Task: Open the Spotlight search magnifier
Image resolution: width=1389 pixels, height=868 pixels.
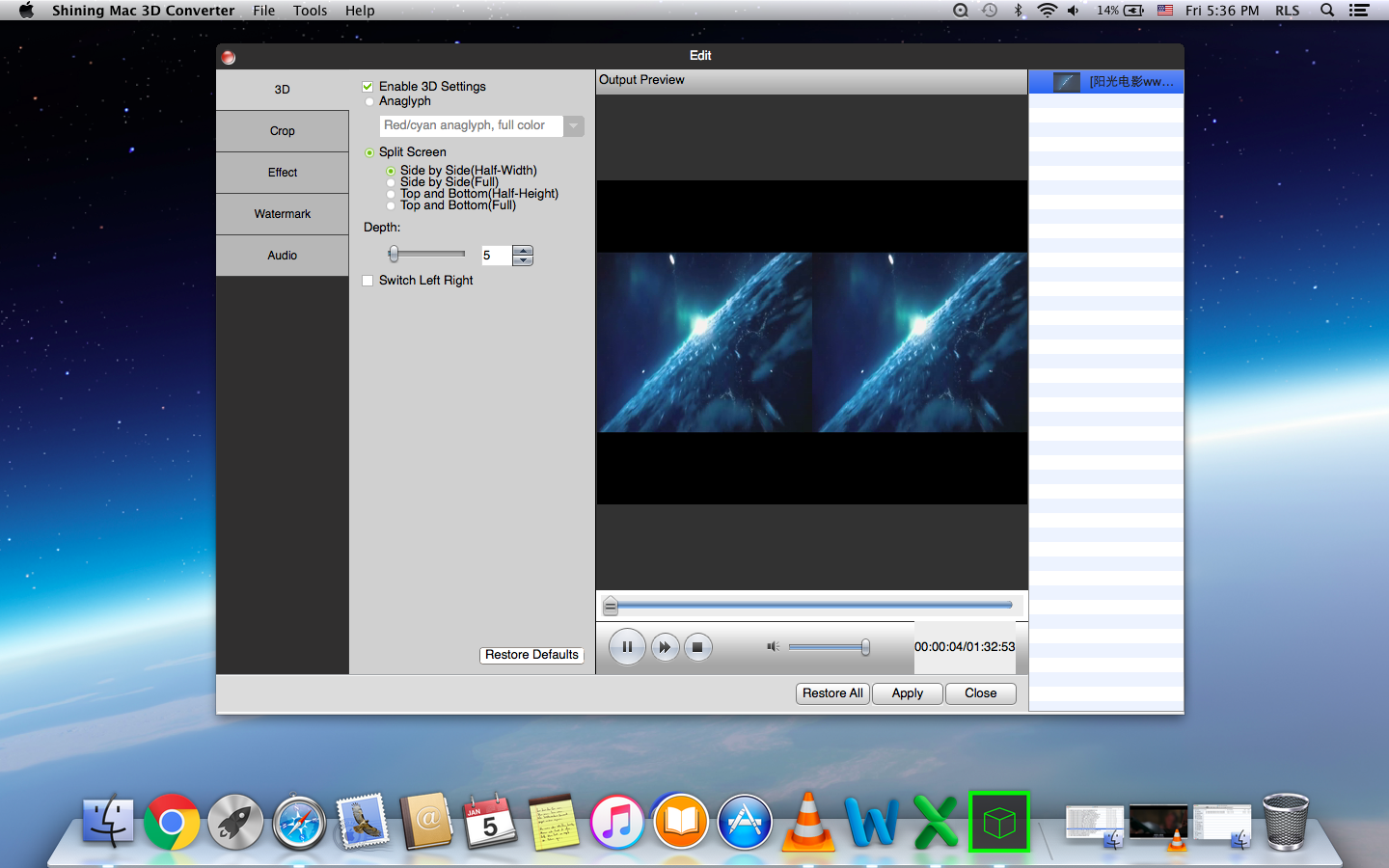Action: click(1327, 11)
